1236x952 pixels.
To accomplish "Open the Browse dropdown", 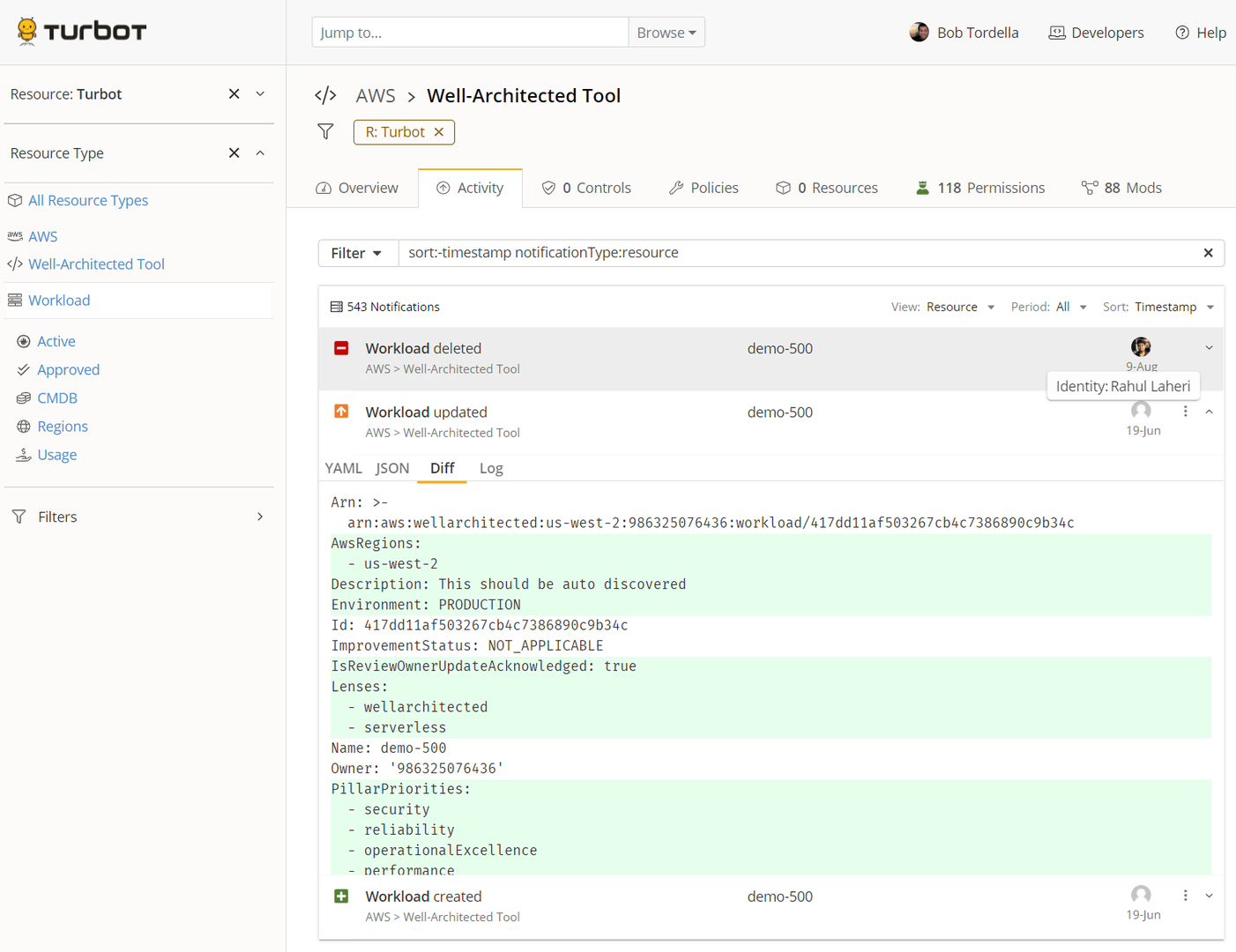I will (x=666, y=33).
